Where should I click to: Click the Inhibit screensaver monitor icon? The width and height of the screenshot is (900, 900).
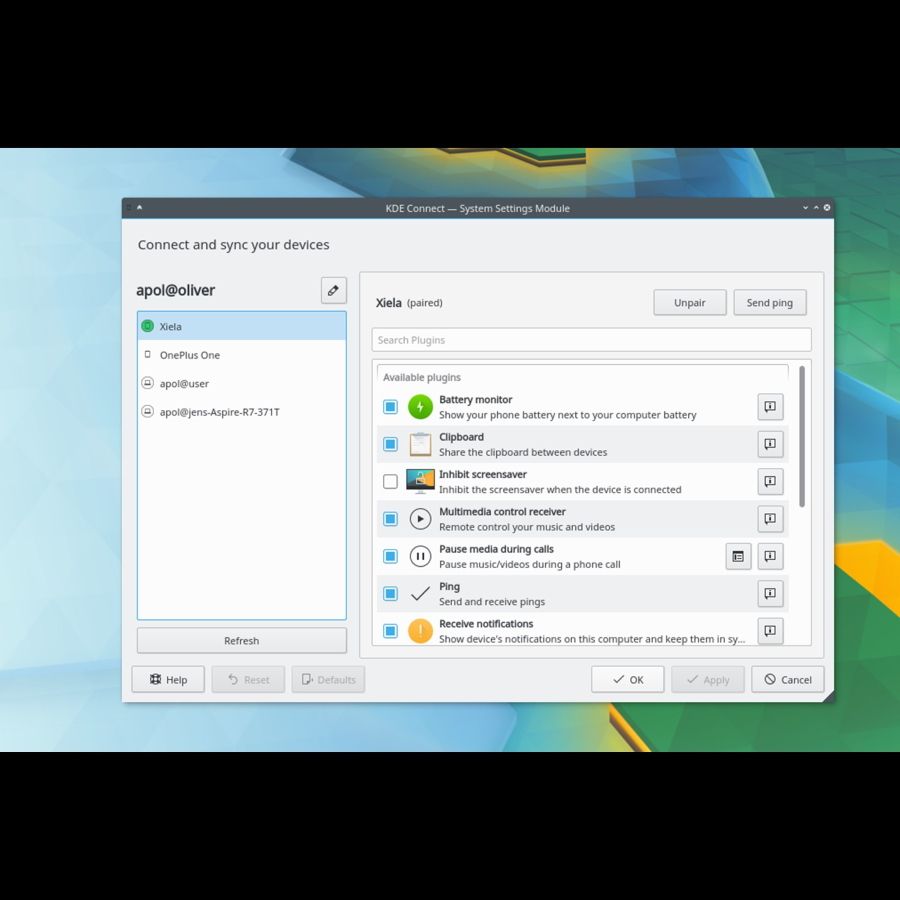(x=420, y=482)
